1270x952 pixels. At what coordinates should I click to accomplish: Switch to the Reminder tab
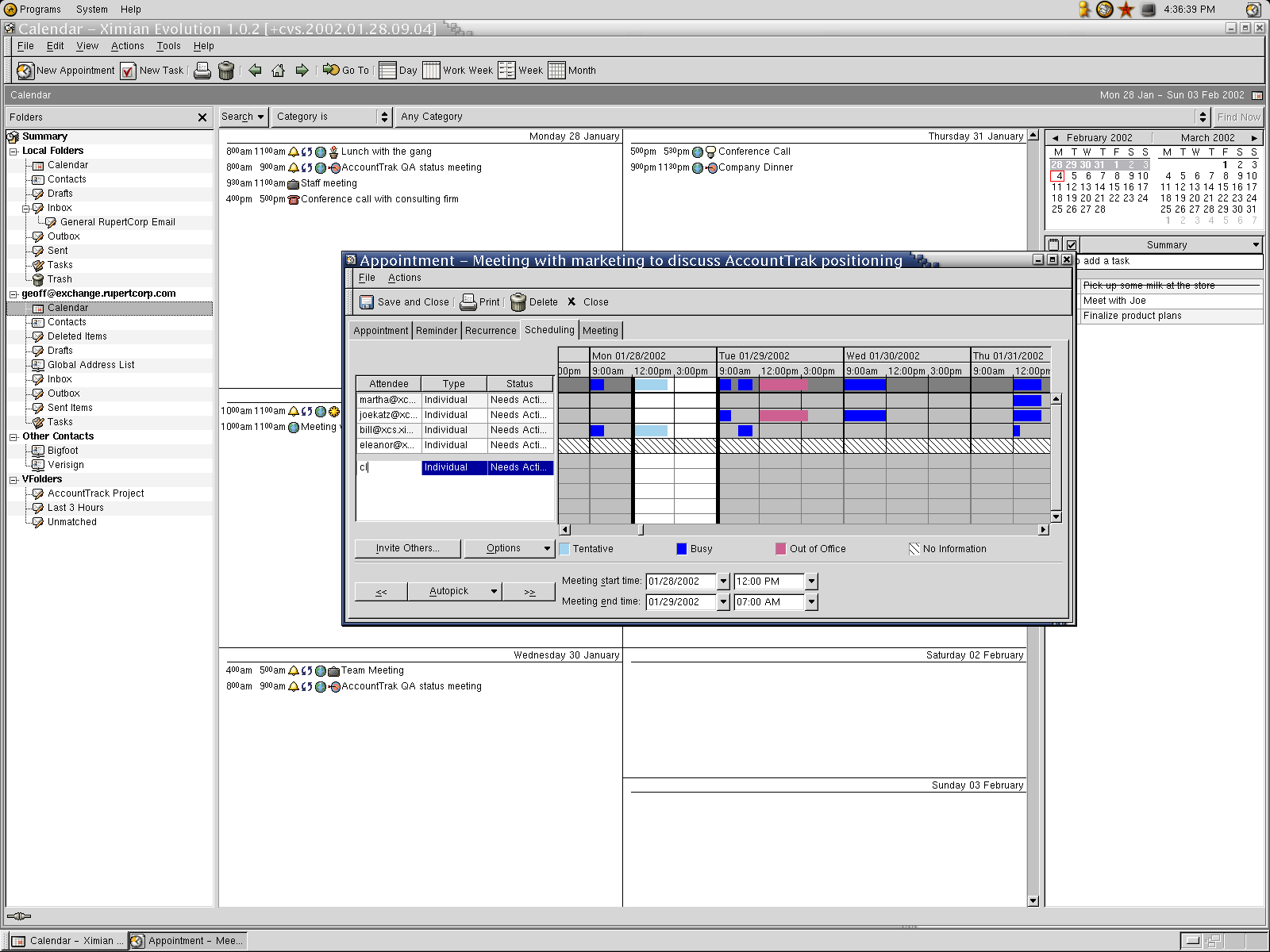[x=437, y=331]
